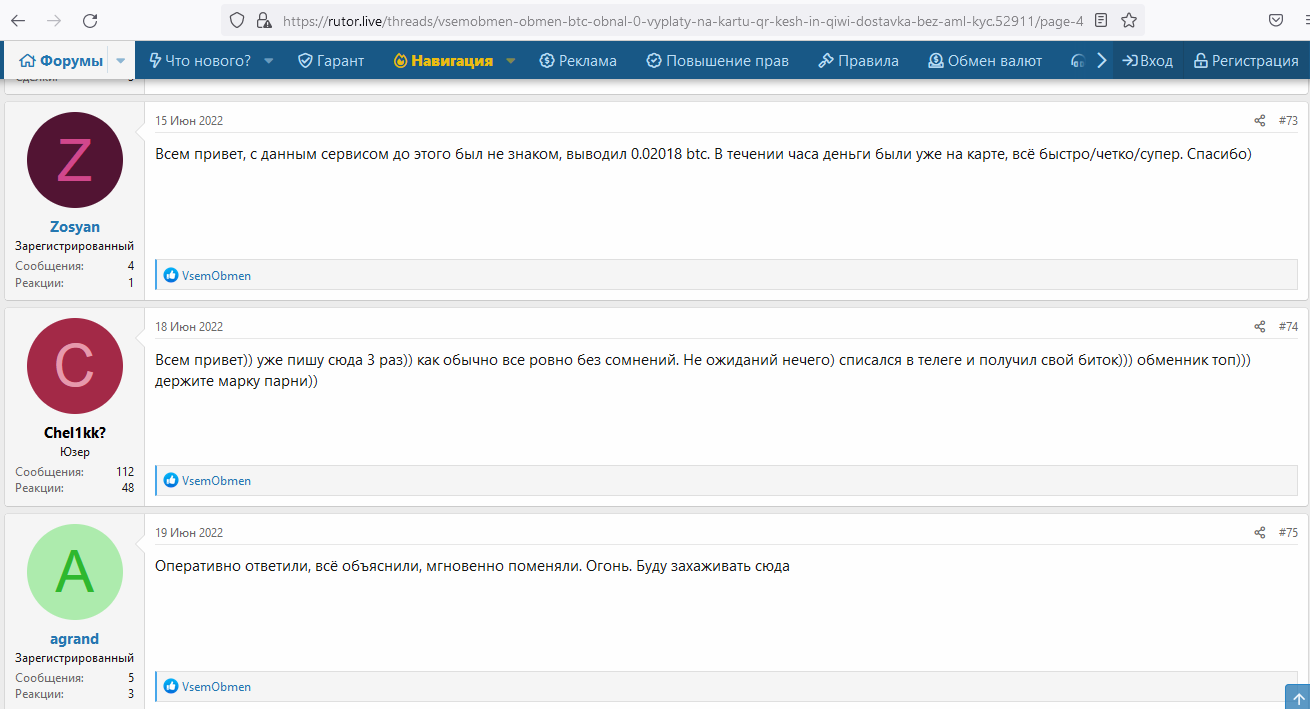Go back with browser back arrow
This screenshot has width=1310, height=709.
click(19, 20)
